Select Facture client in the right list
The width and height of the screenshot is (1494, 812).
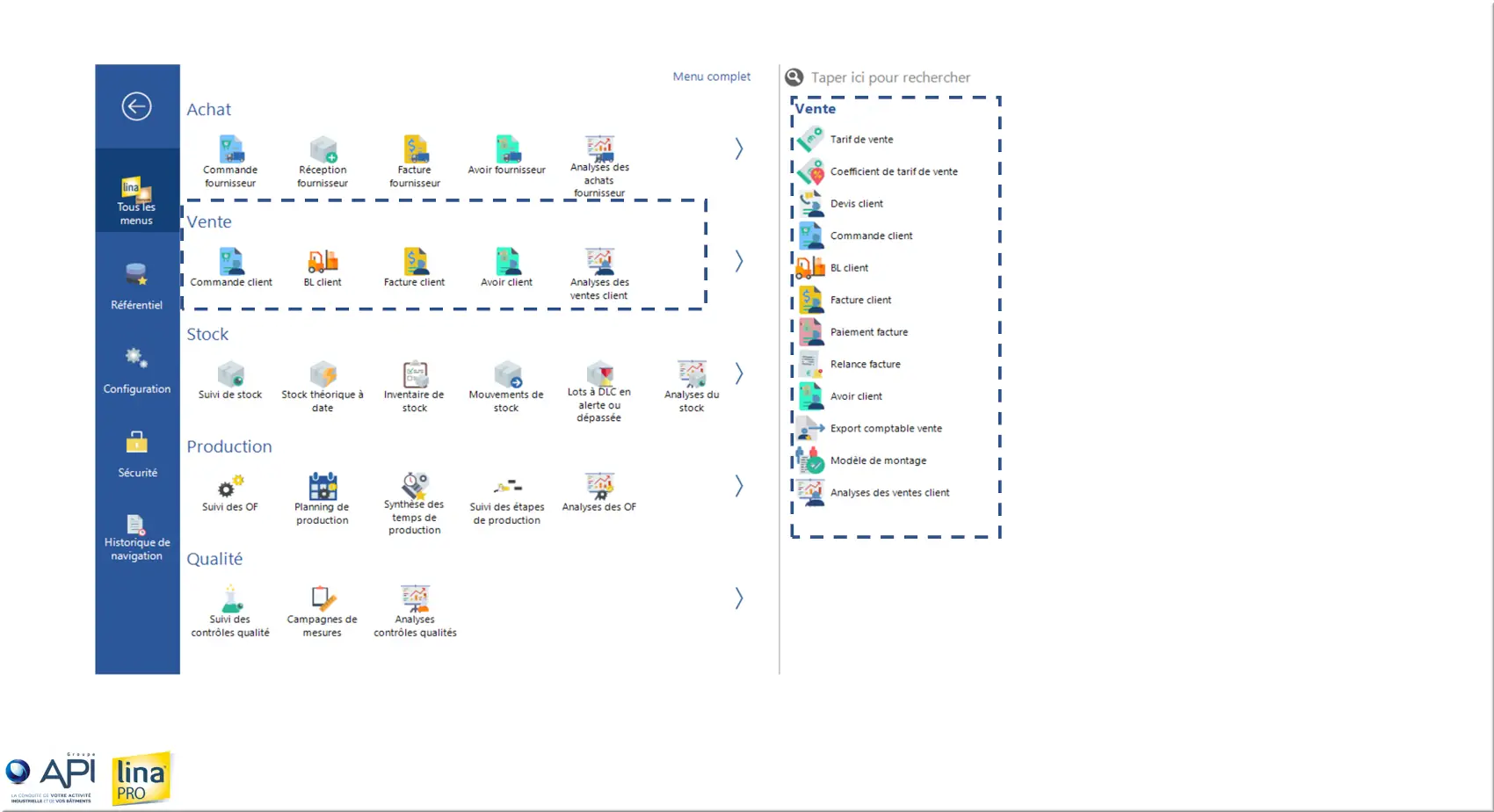[860, 300]
